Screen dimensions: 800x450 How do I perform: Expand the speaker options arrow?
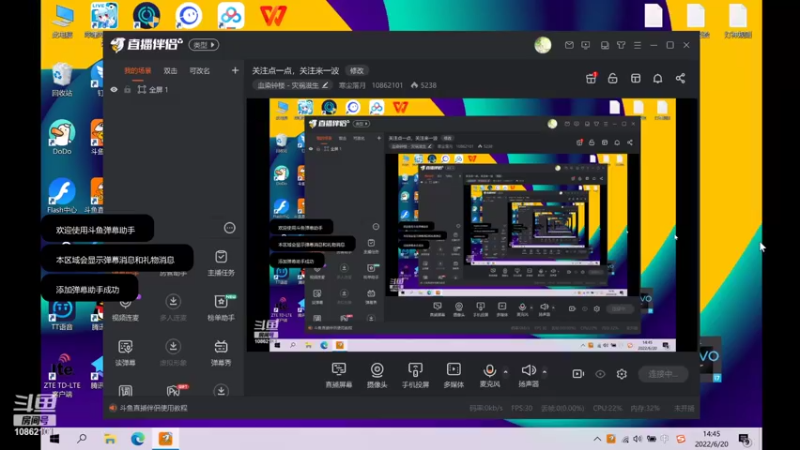point(544,372)
